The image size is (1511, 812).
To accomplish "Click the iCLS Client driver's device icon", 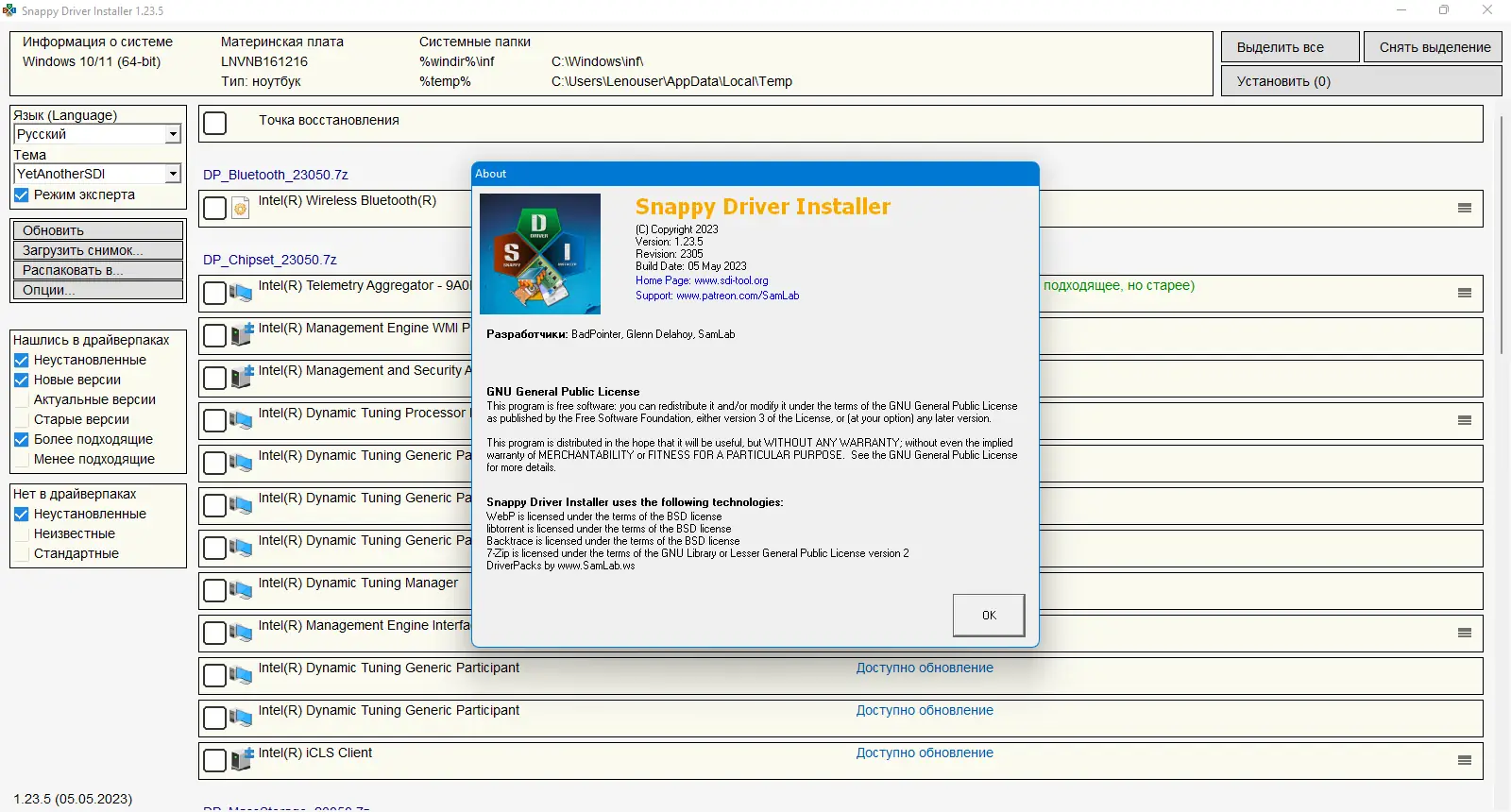I will point(243,759).
